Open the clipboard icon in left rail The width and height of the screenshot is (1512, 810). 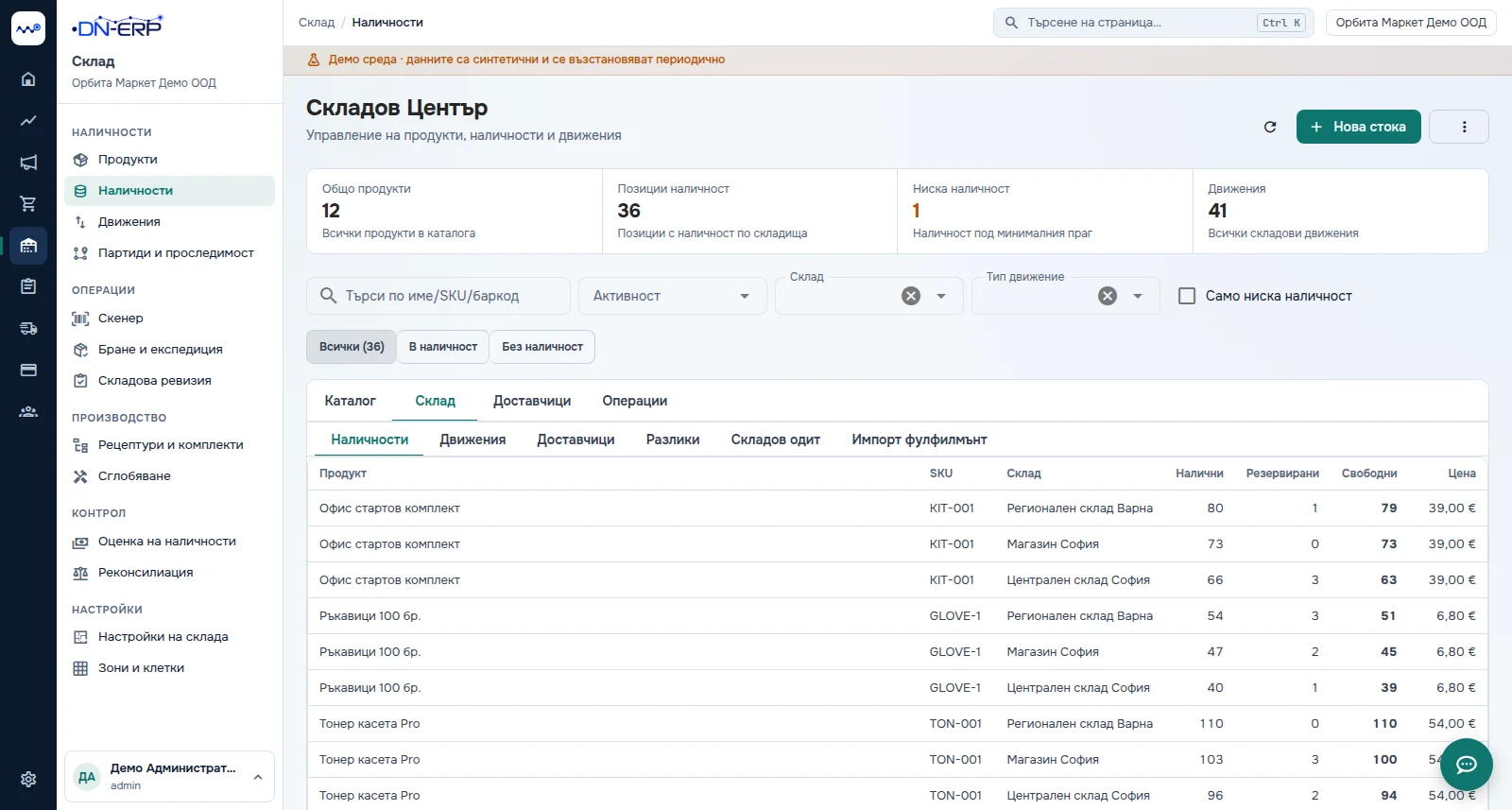pyautogui.click(x=28, y=286)
